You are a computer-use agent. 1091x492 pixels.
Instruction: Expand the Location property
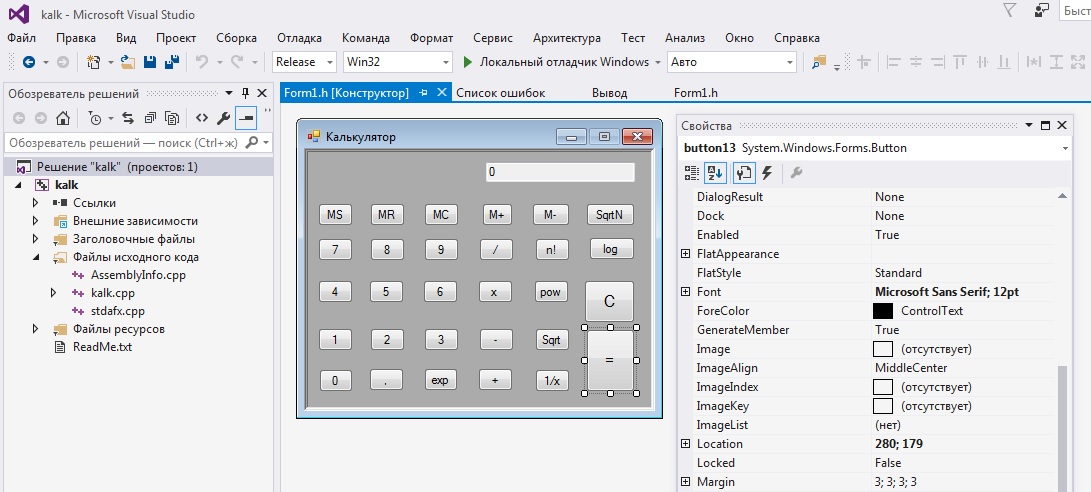[x=685, y=444]
